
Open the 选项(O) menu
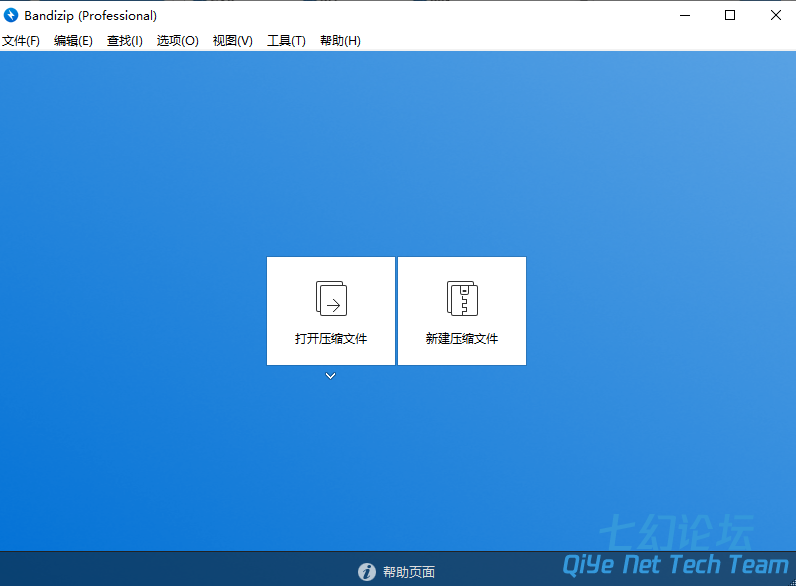click(178, 41)
